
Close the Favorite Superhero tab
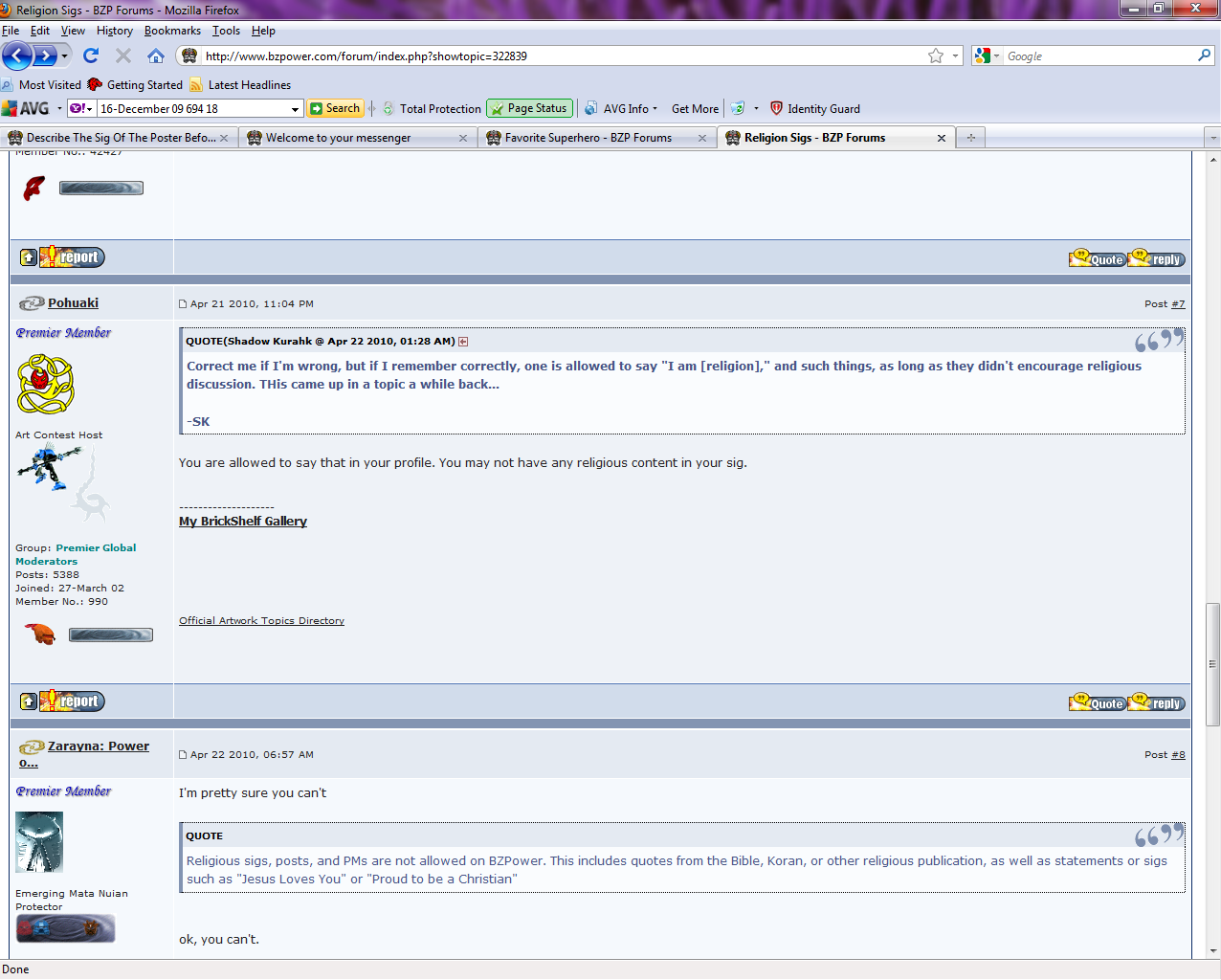coord(702,138)
